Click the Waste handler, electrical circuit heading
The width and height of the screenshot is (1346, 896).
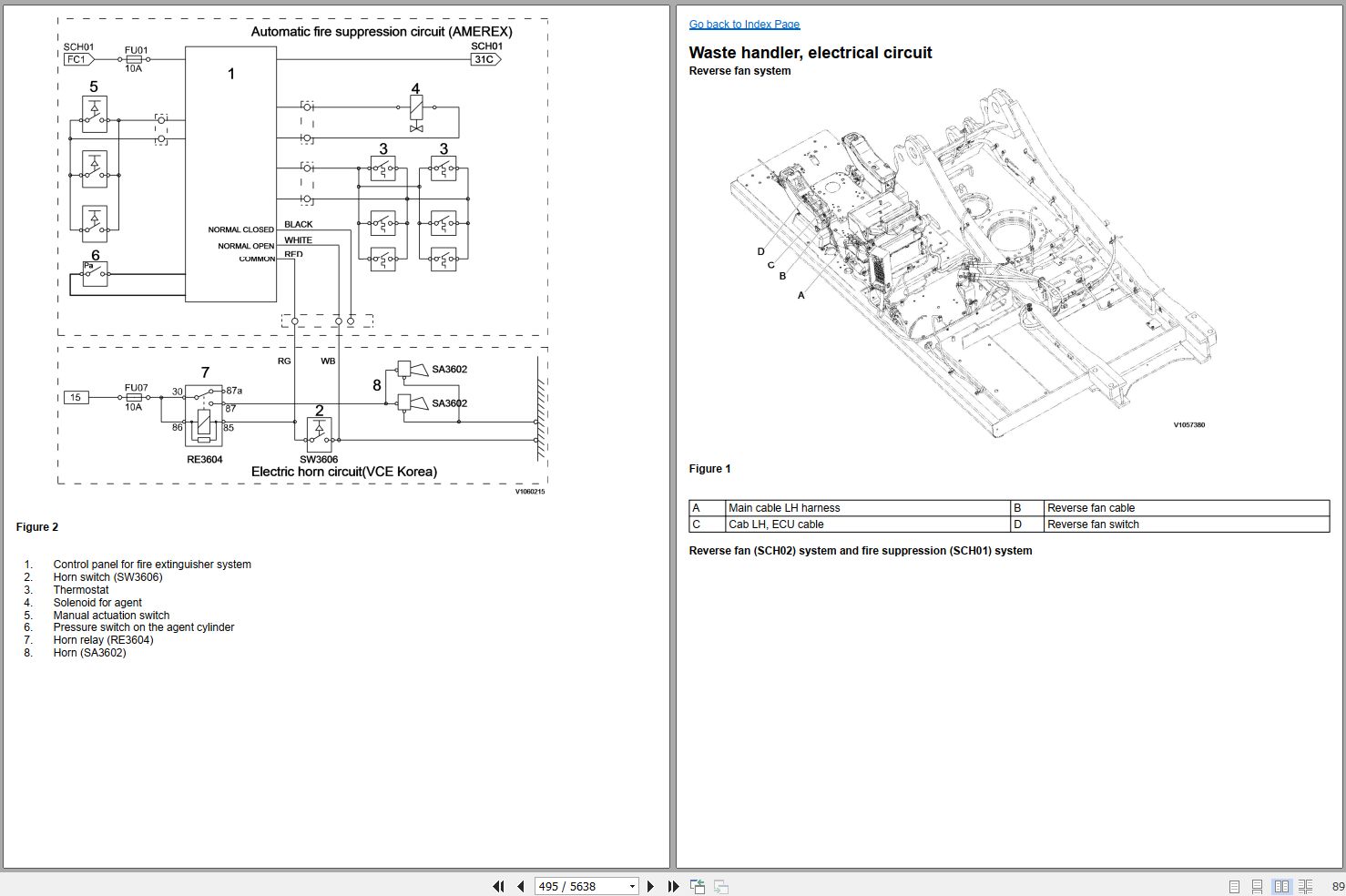pyautogui.click(x=811, y=53)
